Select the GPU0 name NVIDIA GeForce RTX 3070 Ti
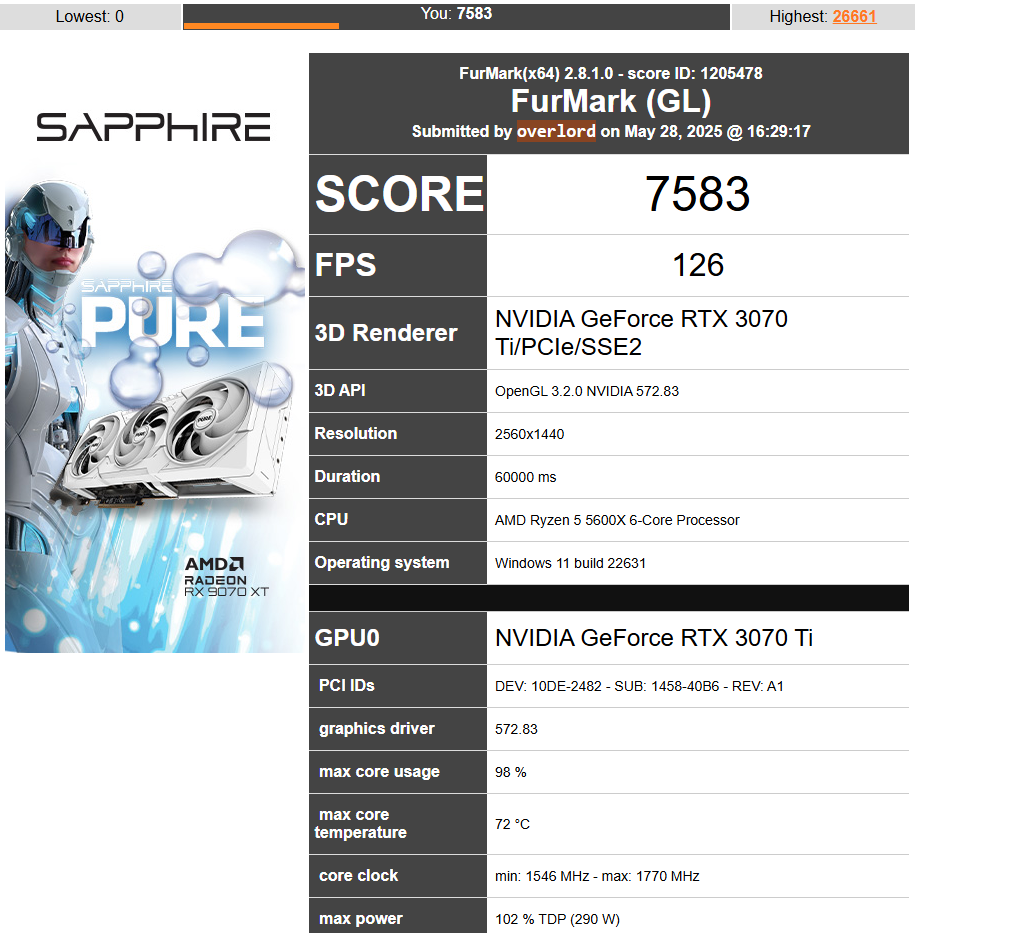This screenshot has height=933, width=1023. 654,638
